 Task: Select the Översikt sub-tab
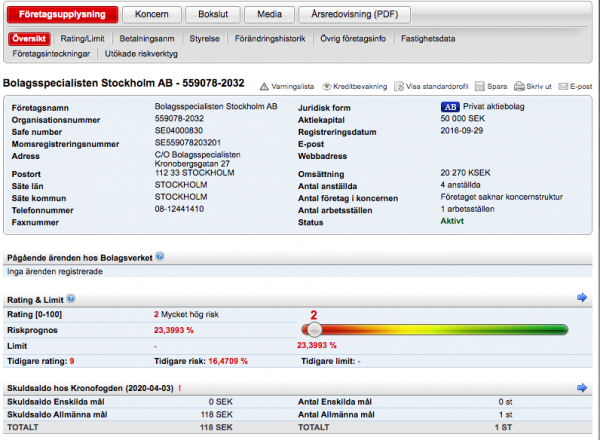[29, 39]
